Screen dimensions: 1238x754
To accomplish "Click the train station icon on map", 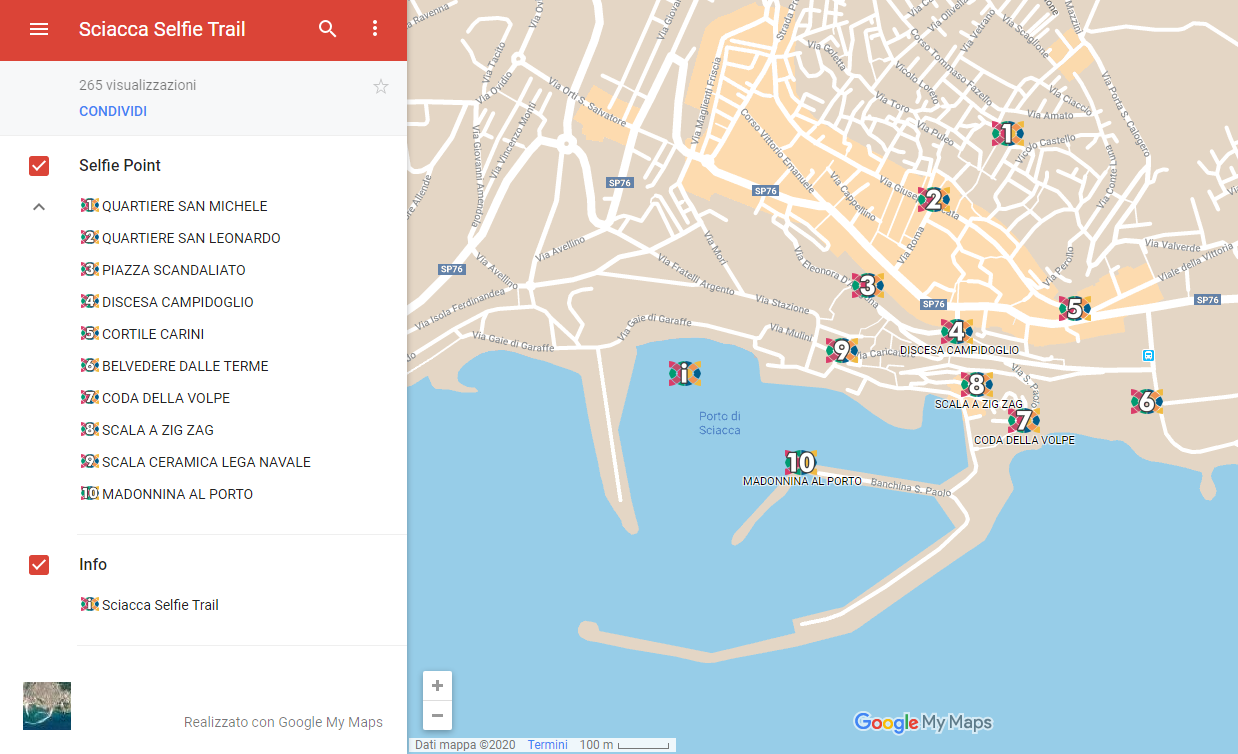I will click(x=1148, y=355).
